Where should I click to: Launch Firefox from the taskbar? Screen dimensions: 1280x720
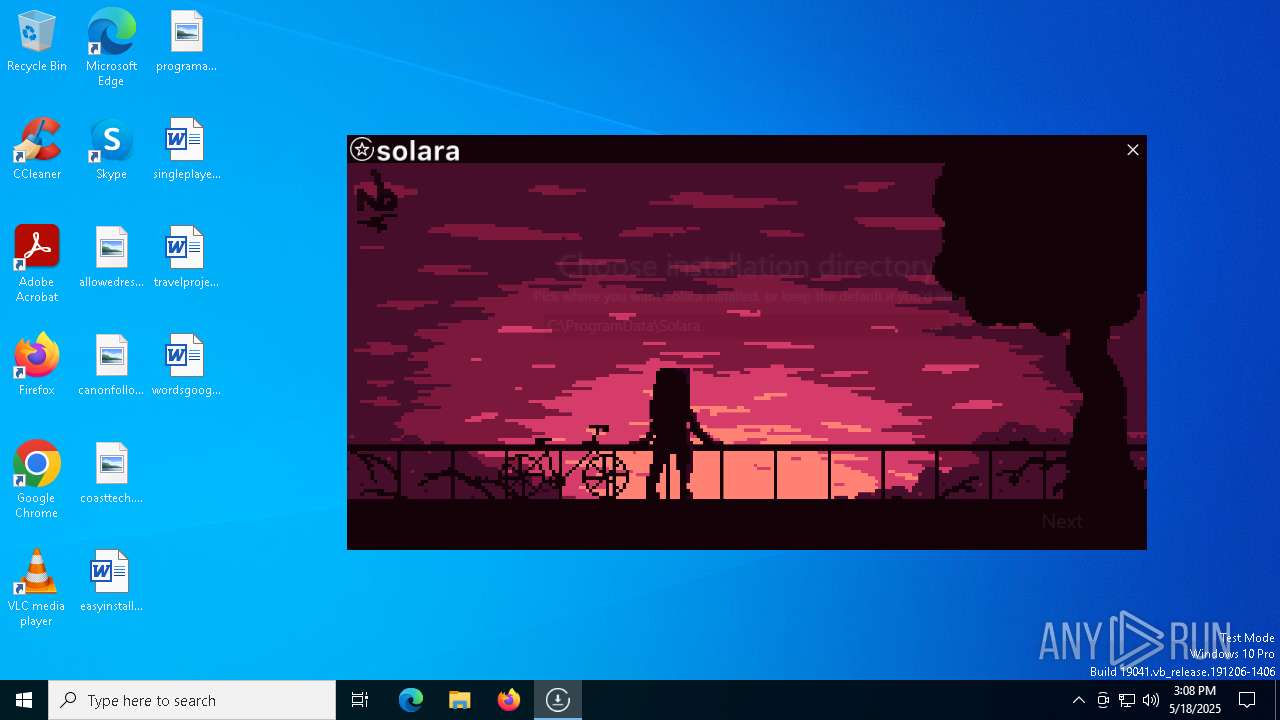click(509, 700)
